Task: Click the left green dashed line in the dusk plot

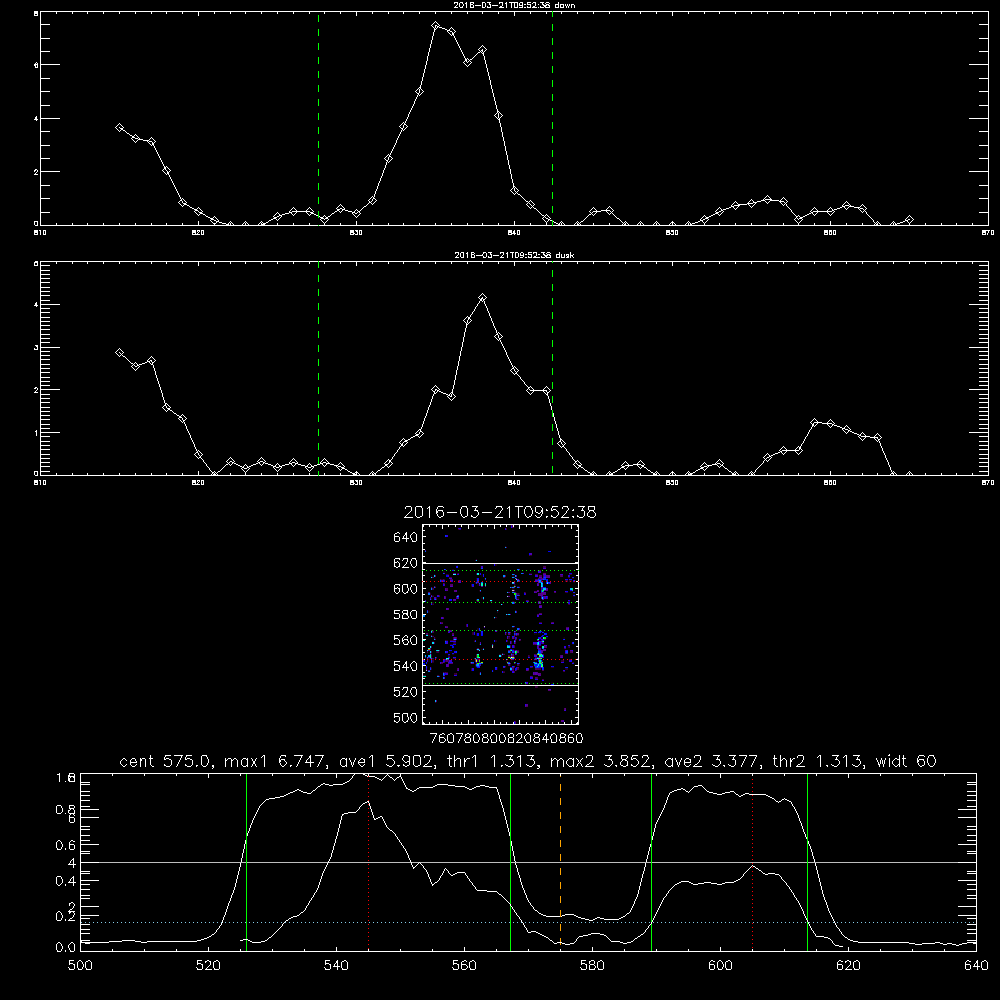Action: point(318,368)
